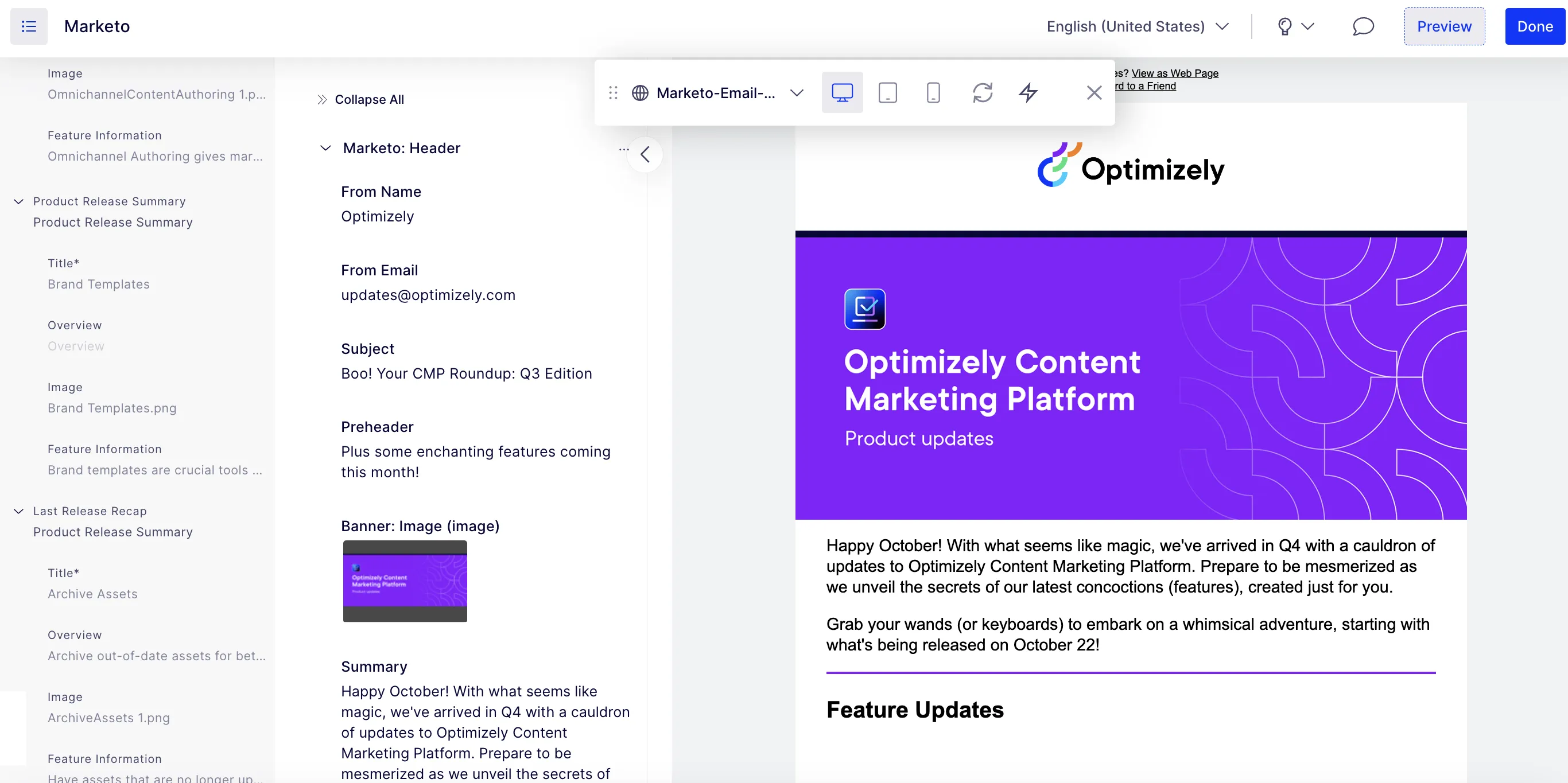Select the Brand Templates title item
1568x783 pixels.
(x=99, y=284)
